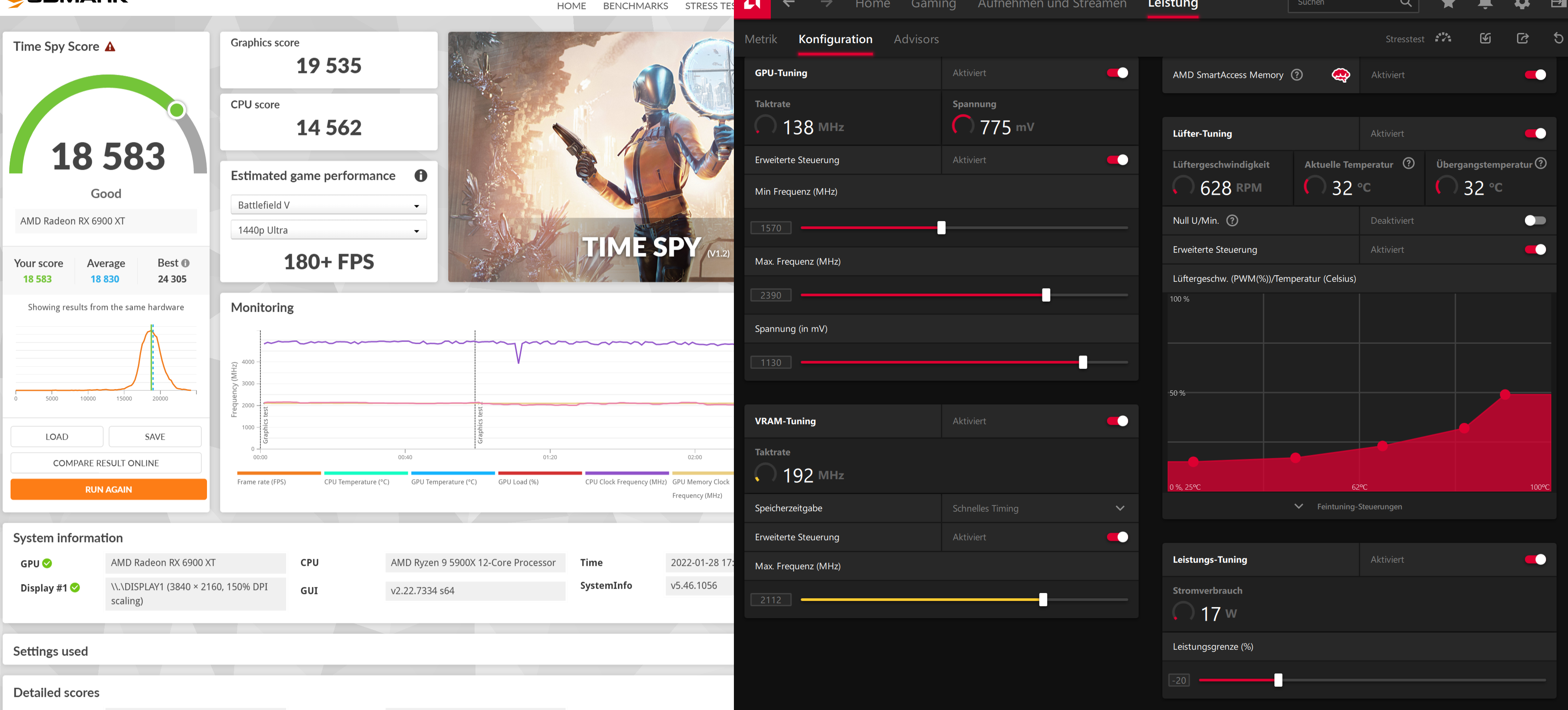Open the 1440p Ultra resolution dropdown

pos(328,230)
